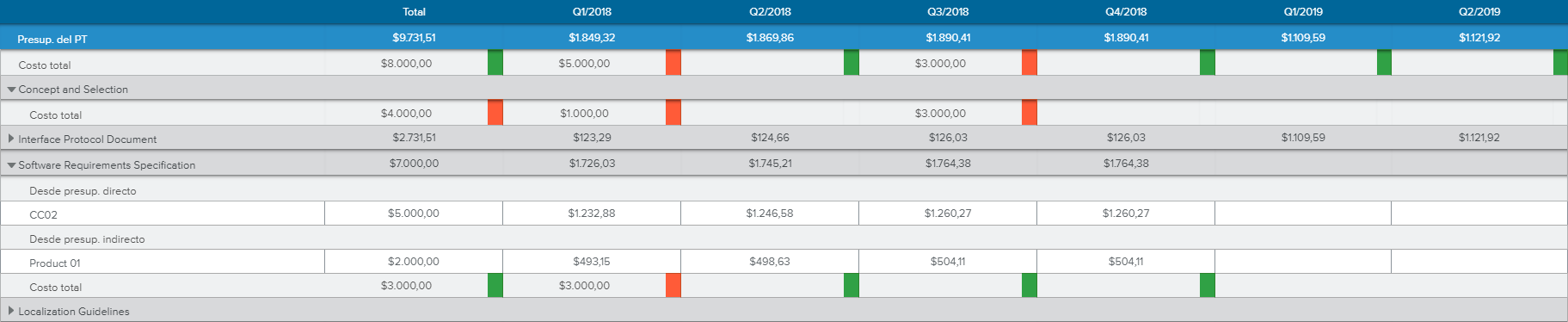Edit CC02 Q2/2018 cell $1.246,58
1568x322 pixels.
tap(770, 214)
